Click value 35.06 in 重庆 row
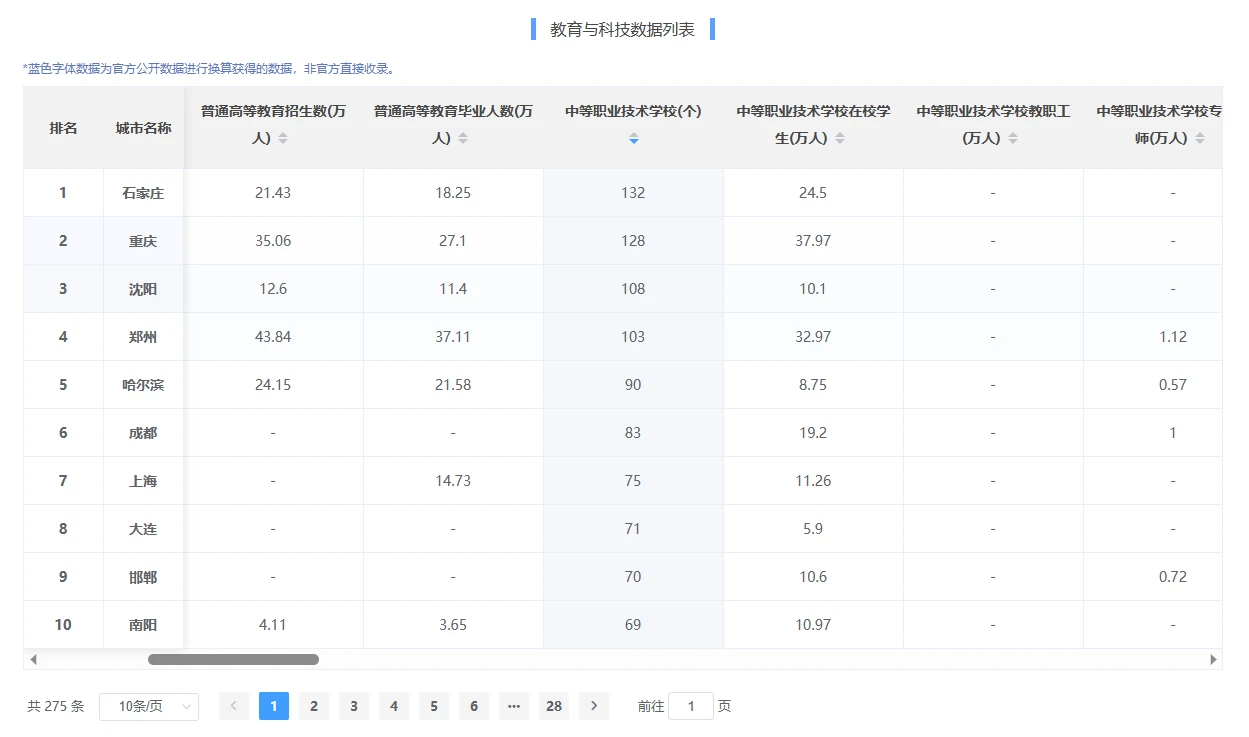The image size is (1249, 737). click(273, 241)
